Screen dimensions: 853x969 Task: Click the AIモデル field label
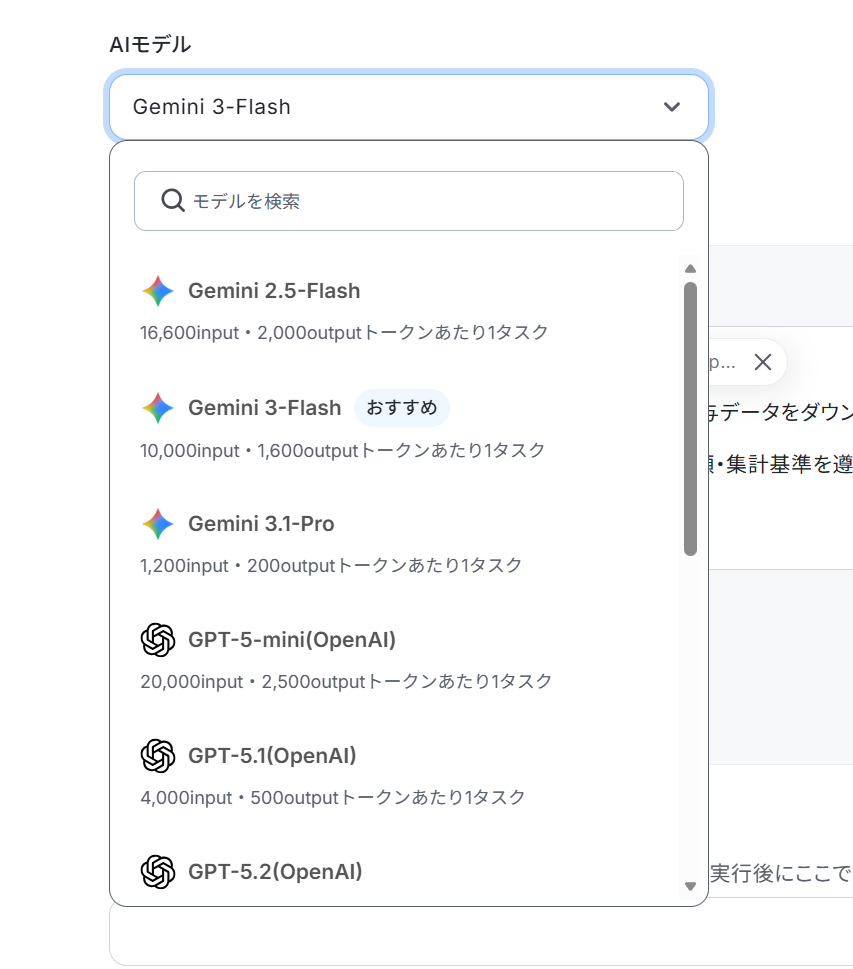tap(150, 44)
